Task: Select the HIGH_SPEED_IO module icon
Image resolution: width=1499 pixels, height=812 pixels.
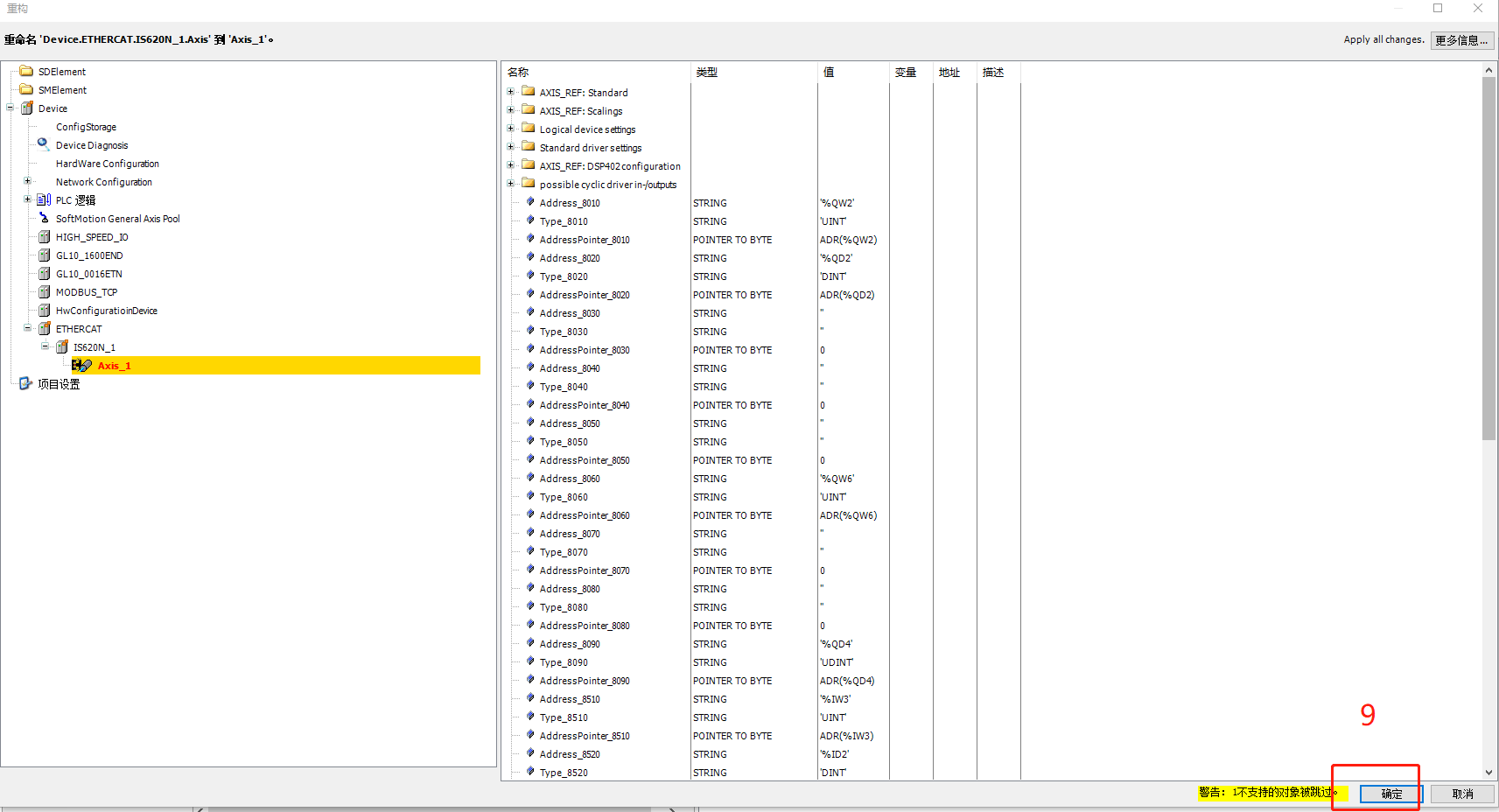Action: coord(45,236)
